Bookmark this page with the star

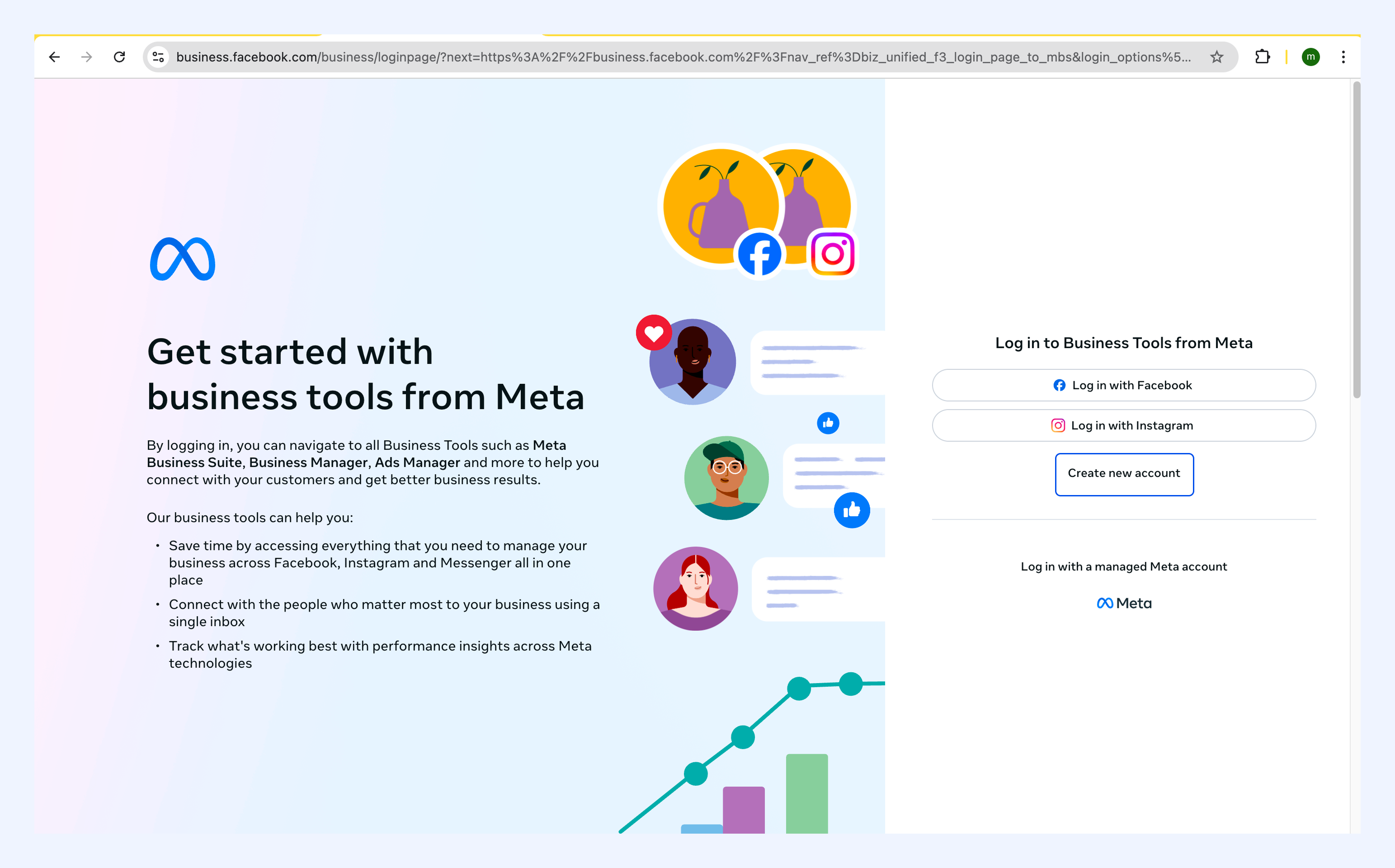(1216, 57)
